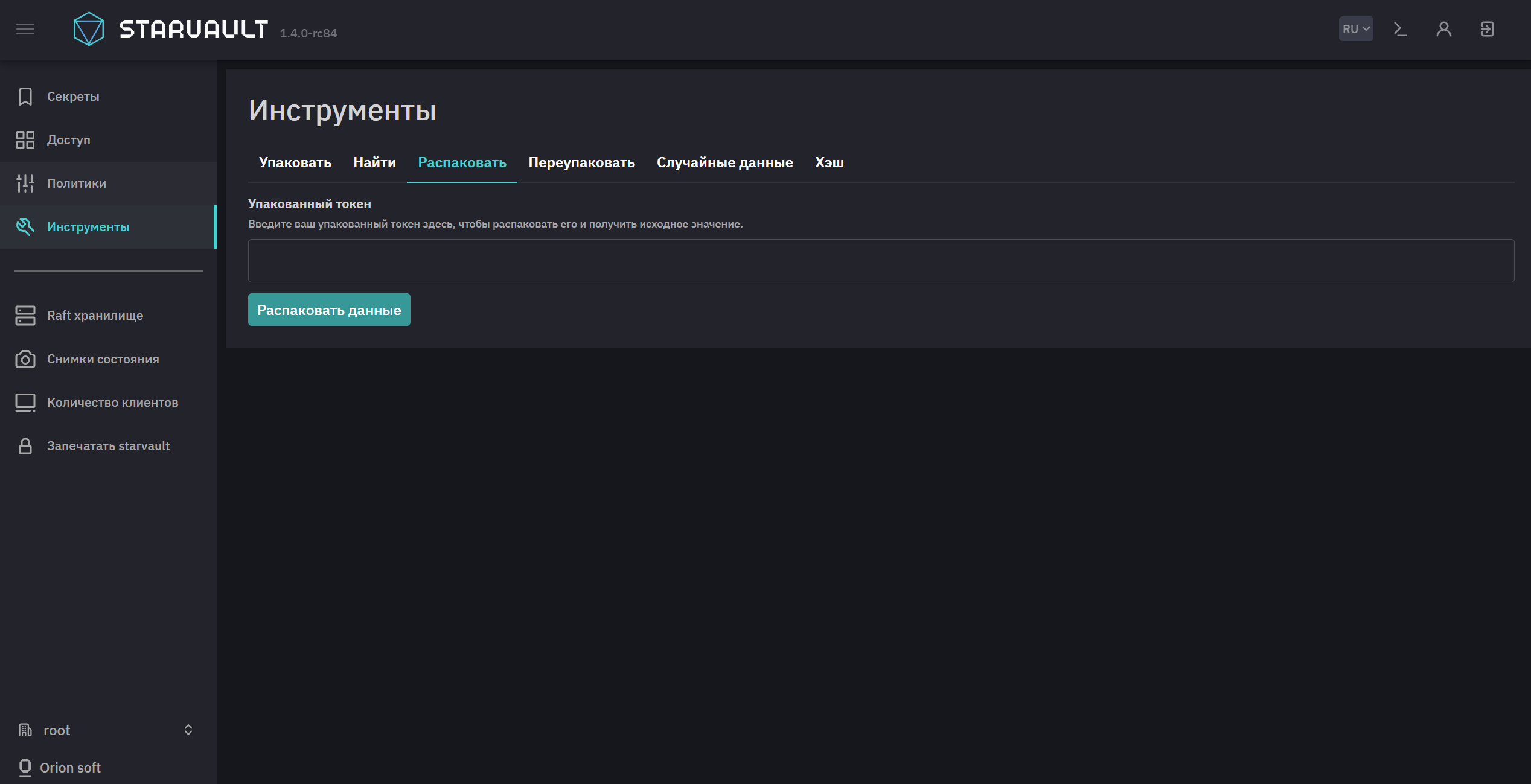Open the Секреты sidebar section
Image resolution: width=1531 pixels, height=784 pixels.
point(109,97)
